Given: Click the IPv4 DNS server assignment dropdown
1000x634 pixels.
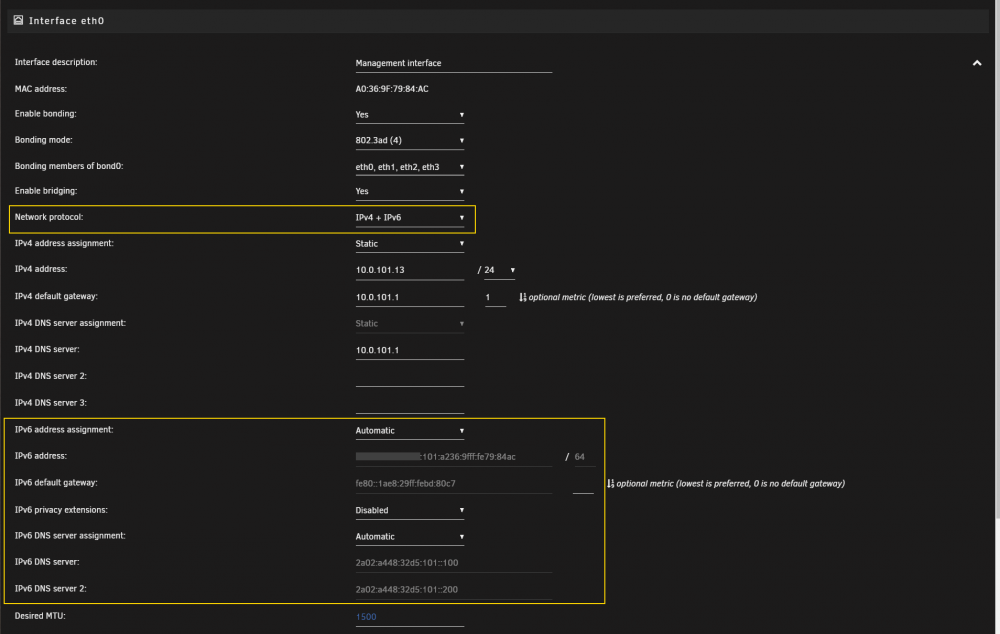Looking at the screenshot, I should 409,323.
